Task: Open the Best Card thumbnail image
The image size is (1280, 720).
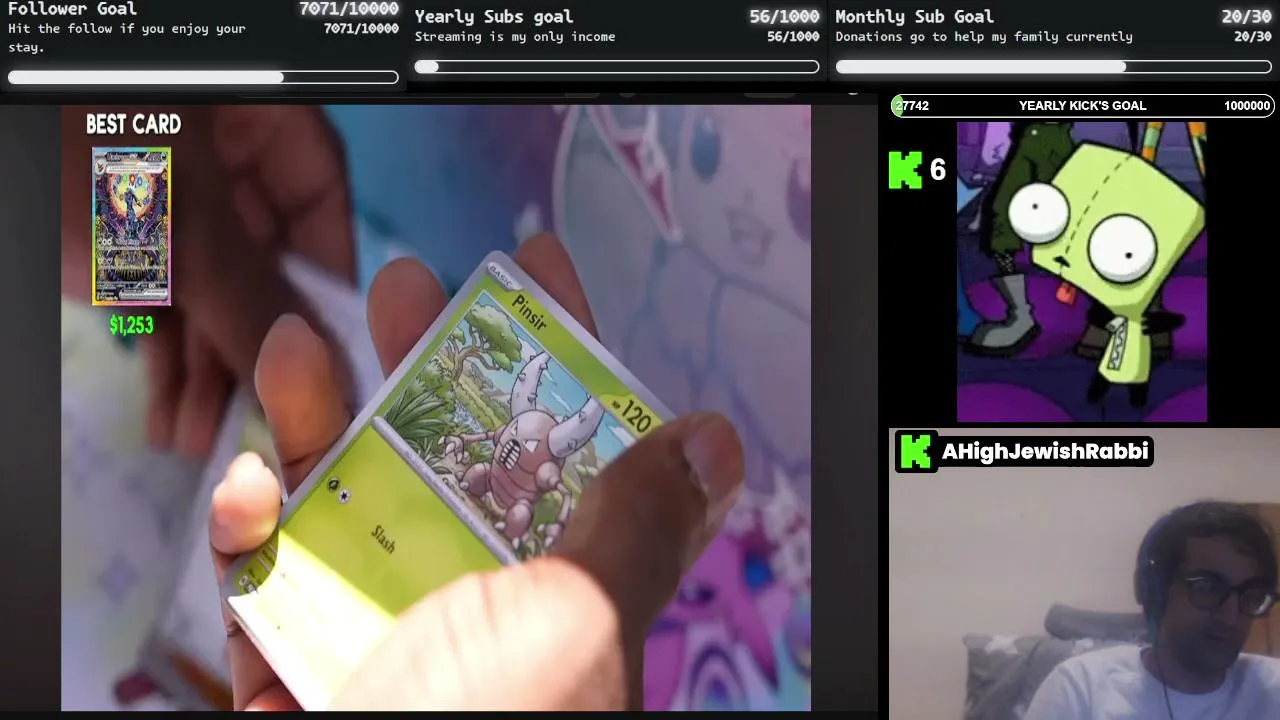Action: click(x=131, y=226)
